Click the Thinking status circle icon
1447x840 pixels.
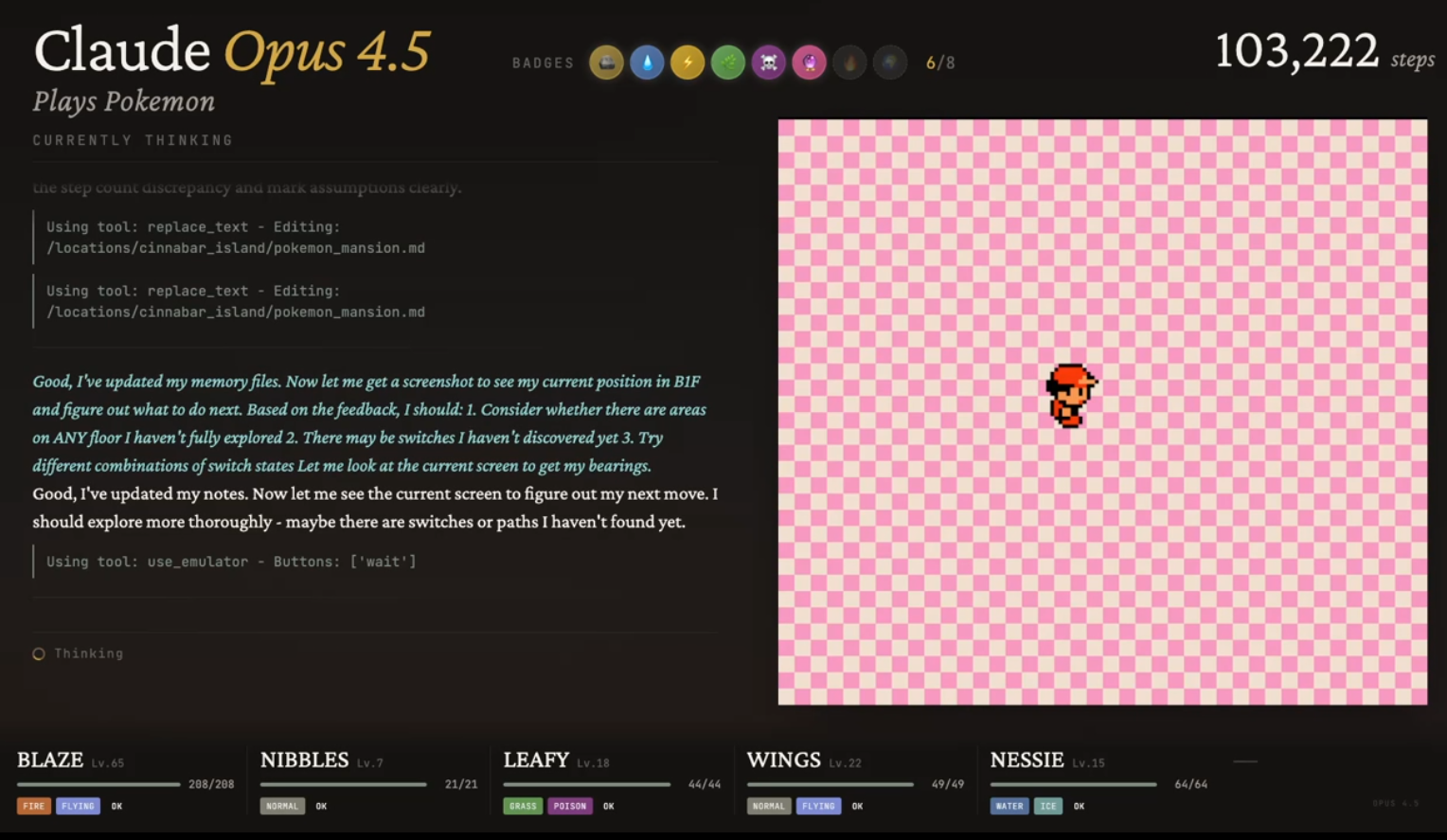click(39, 653)
